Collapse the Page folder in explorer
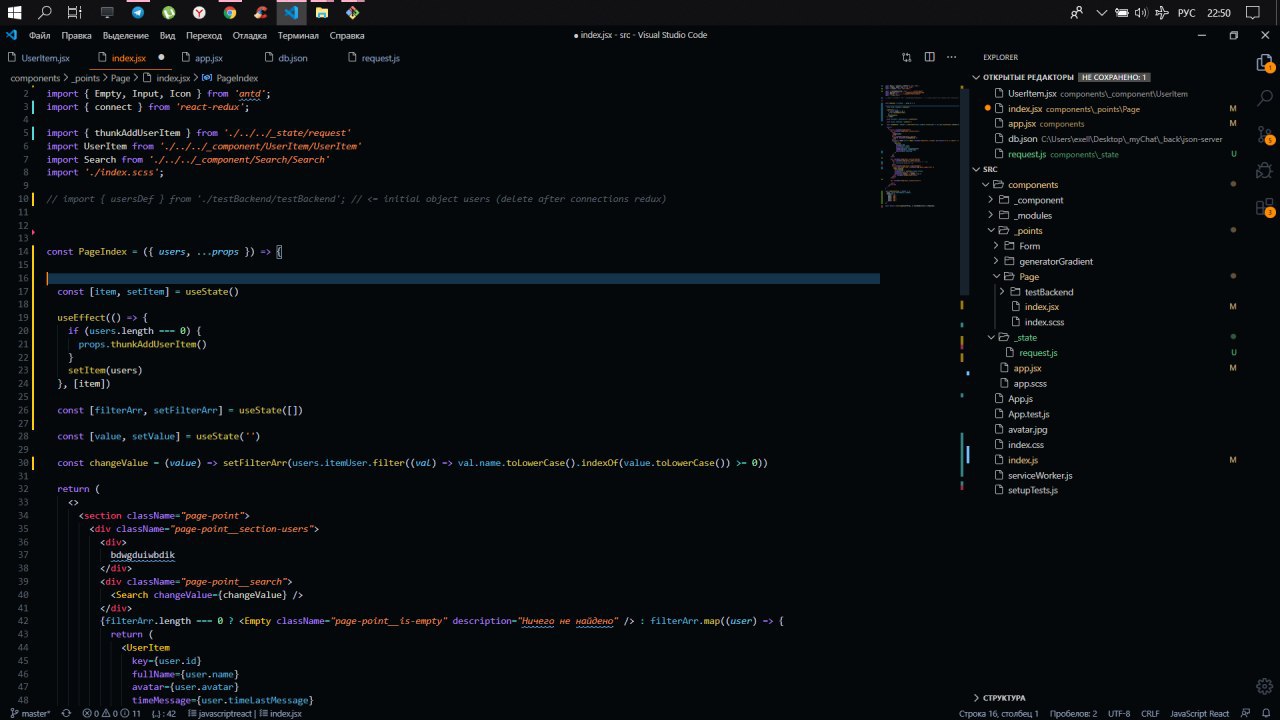 [1029, 276]
